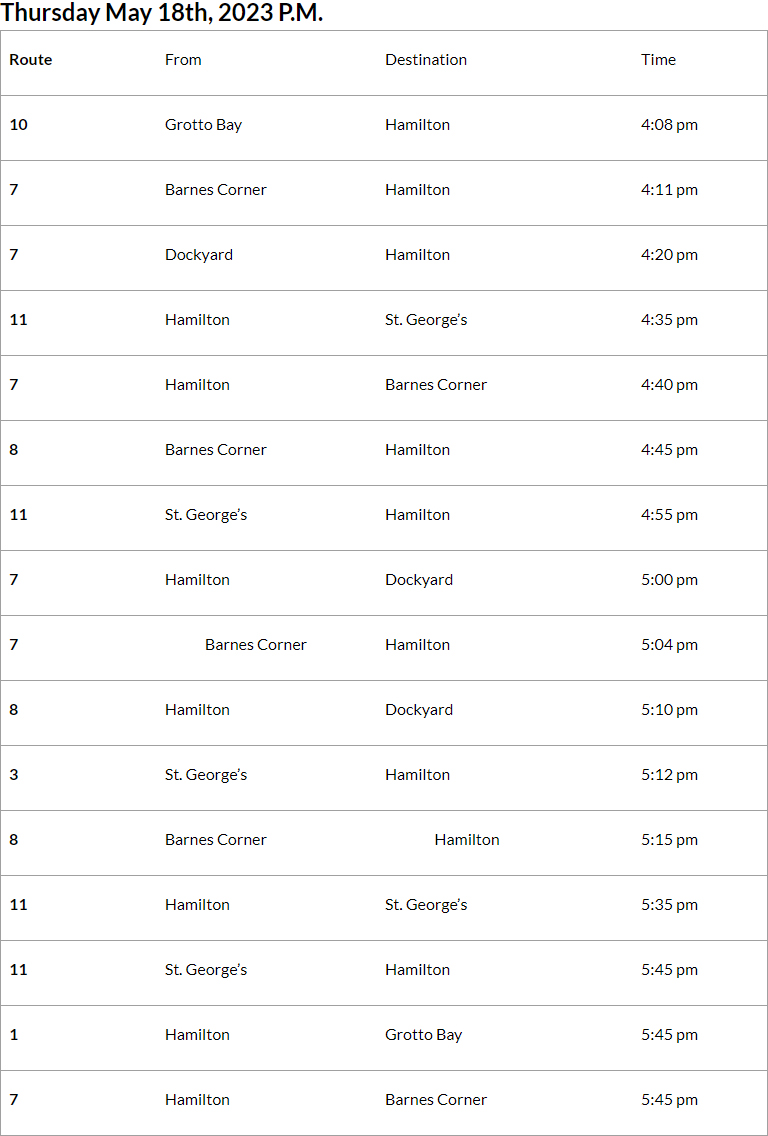Click the From column header
The image size is (768, 1136).
pos(183,60)
